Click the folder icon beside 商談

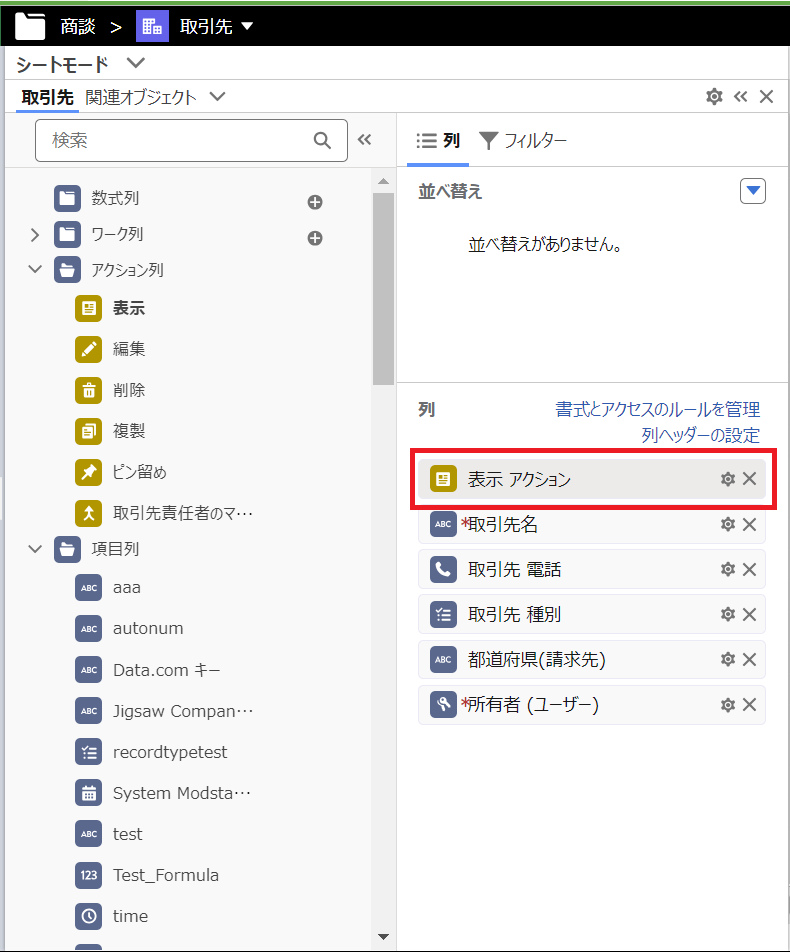tap(30, 26)
